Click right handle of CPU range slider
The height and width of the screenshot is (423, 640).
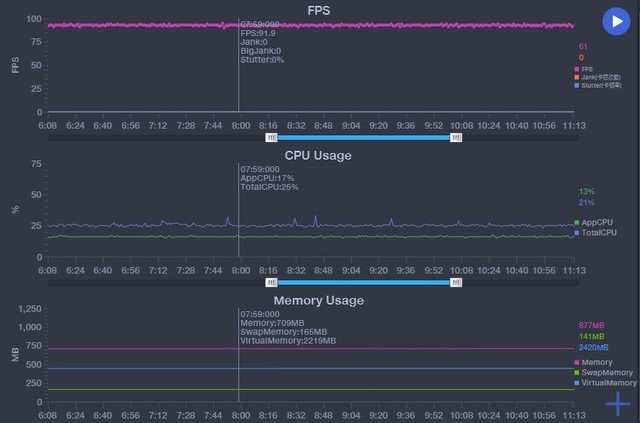(456, 283)
